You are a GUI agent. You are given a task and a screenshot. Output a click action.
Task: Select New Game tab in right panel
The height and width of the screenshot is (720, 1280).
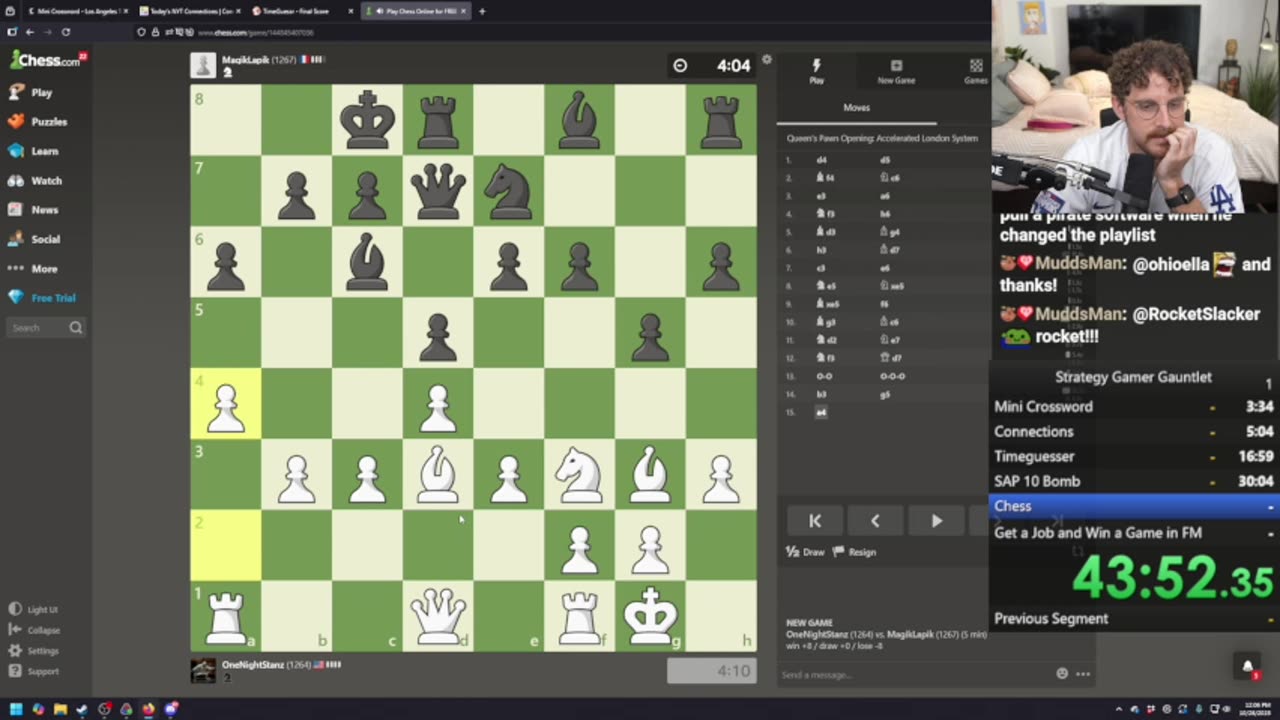coord(896,71)
